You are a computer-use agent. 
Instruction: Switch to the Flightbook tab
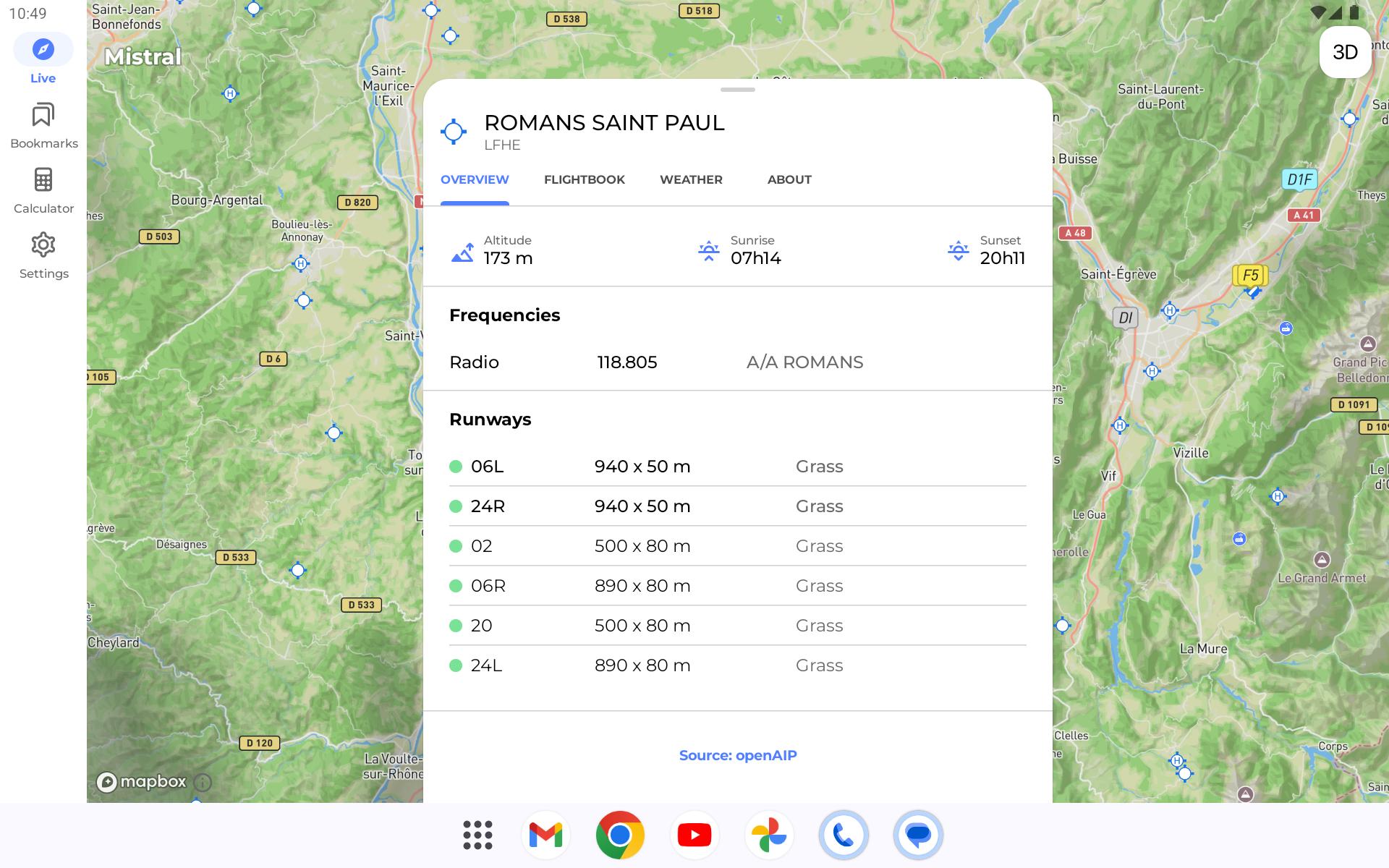[x=584, y=179]
